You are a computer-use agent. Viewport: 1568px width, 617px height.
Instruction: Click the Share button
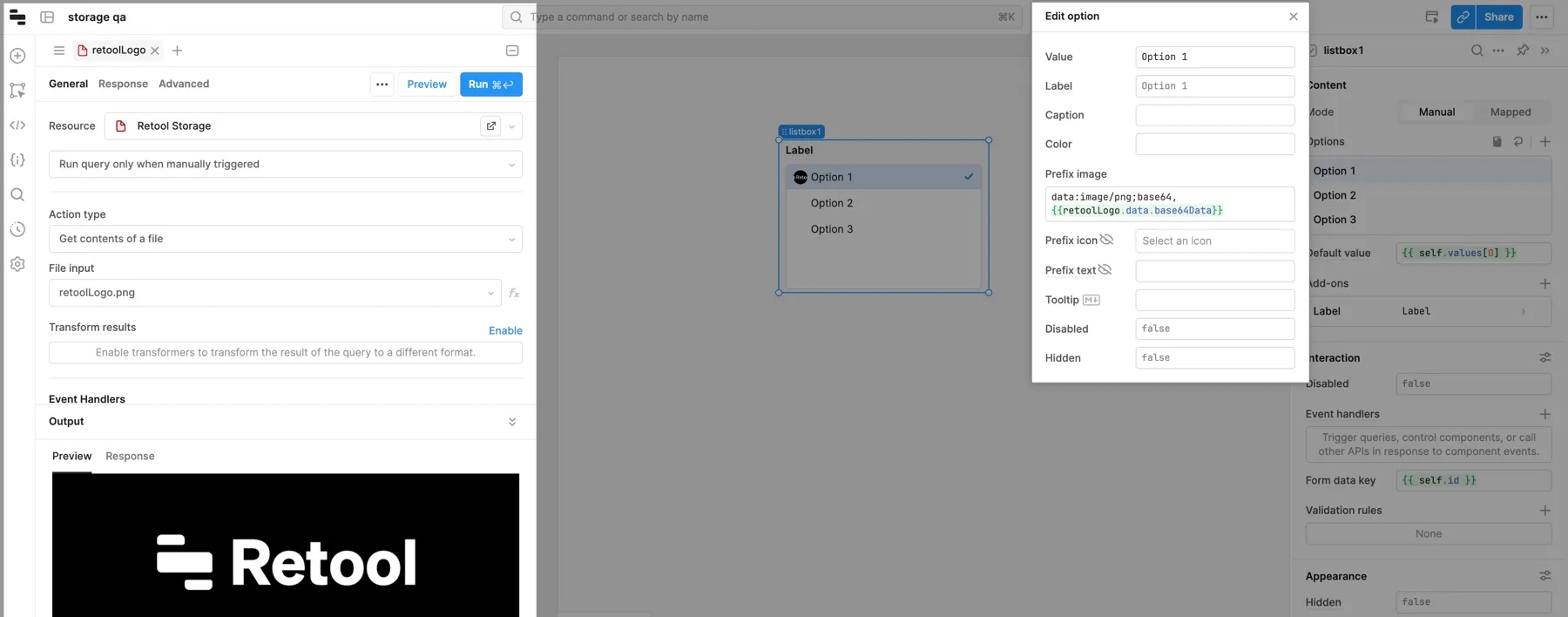click(1498, 17)
